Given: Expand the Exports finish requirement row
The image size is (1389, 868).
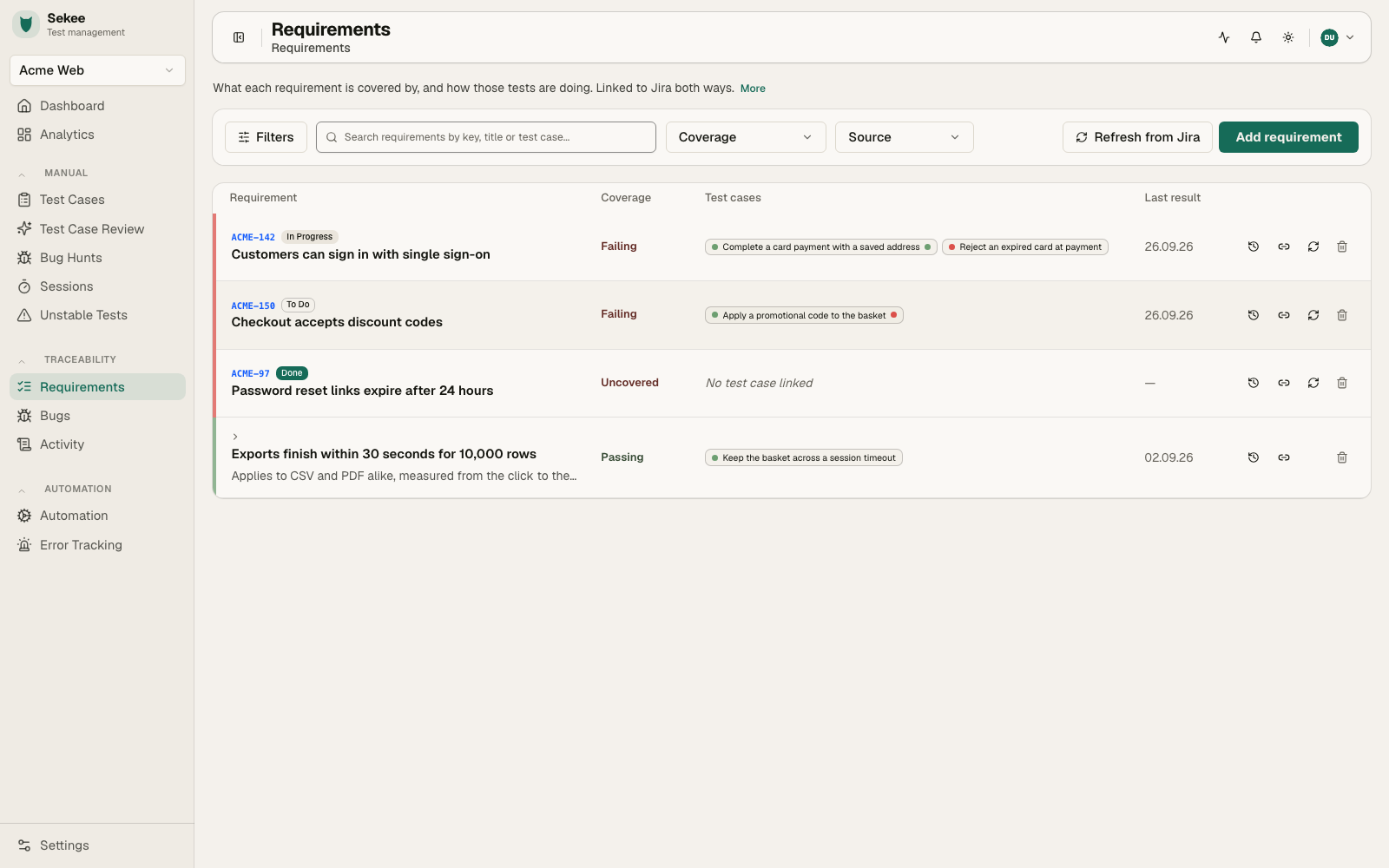Looking at the screenshot, I should click(235, 437).
